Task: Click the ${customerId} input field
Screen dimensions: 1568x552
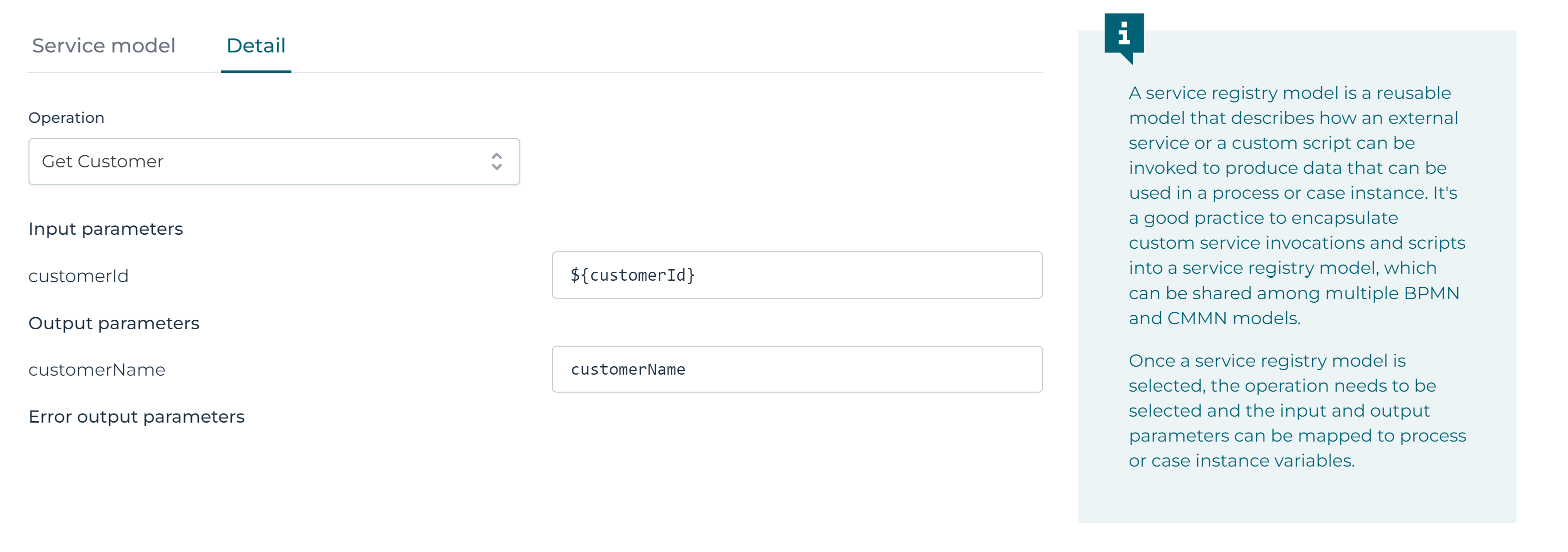Action: (x=797, y=274)
